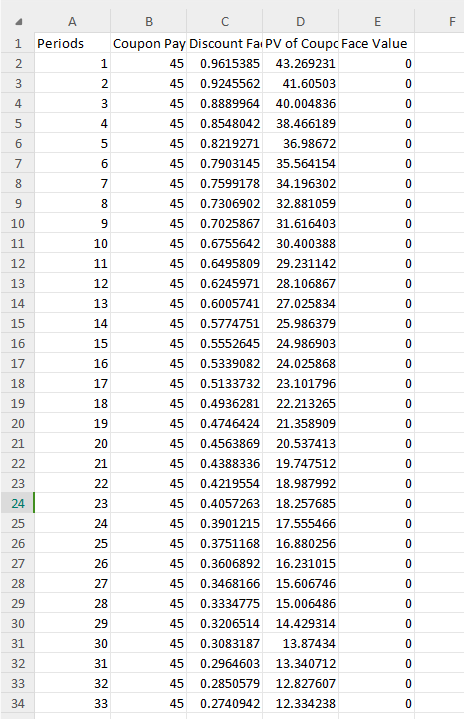Select cell with value 16.231015
Viewport: 464px width, 719px height.
pos(300,564)
